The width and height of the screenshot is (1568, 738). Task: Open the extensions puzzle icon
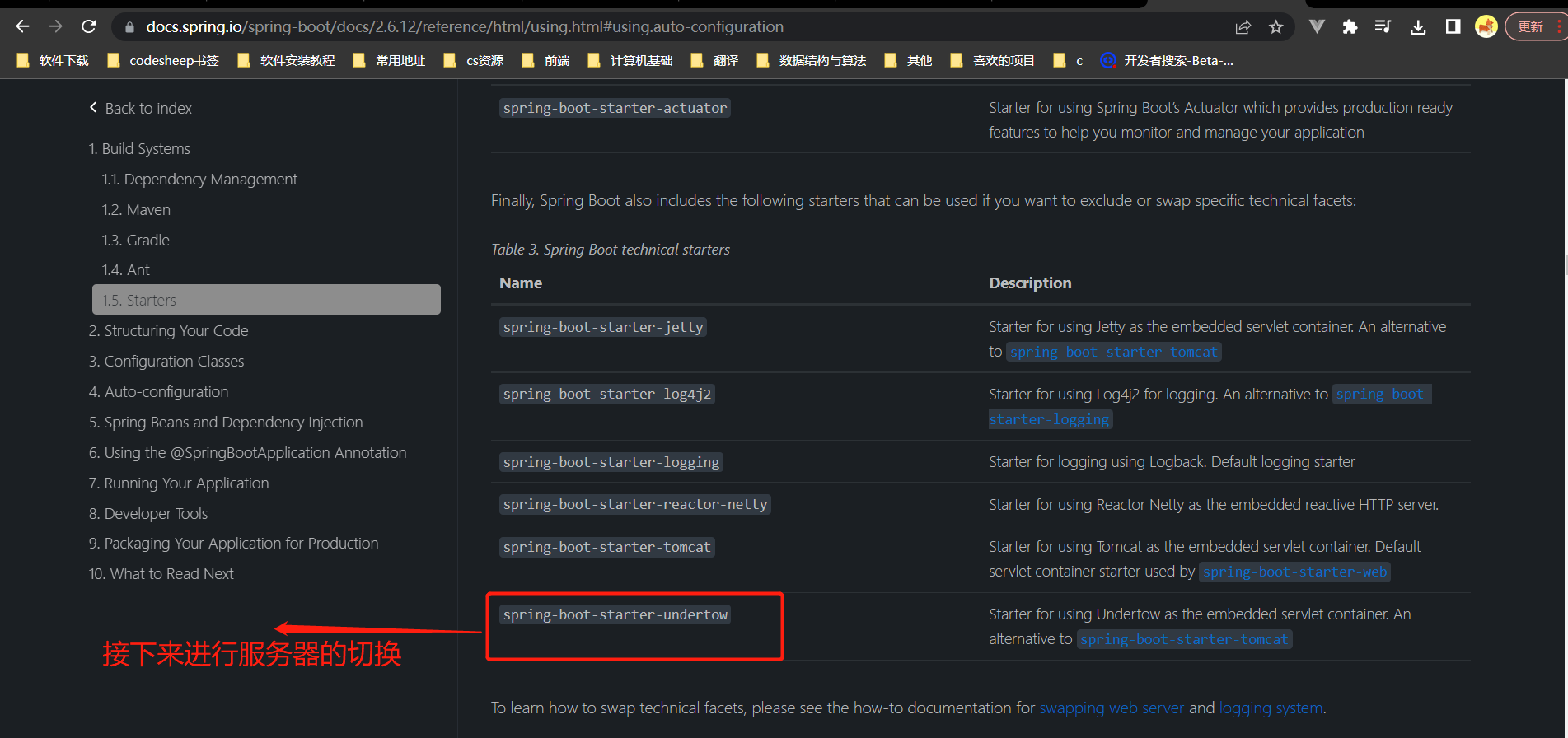1350,26
